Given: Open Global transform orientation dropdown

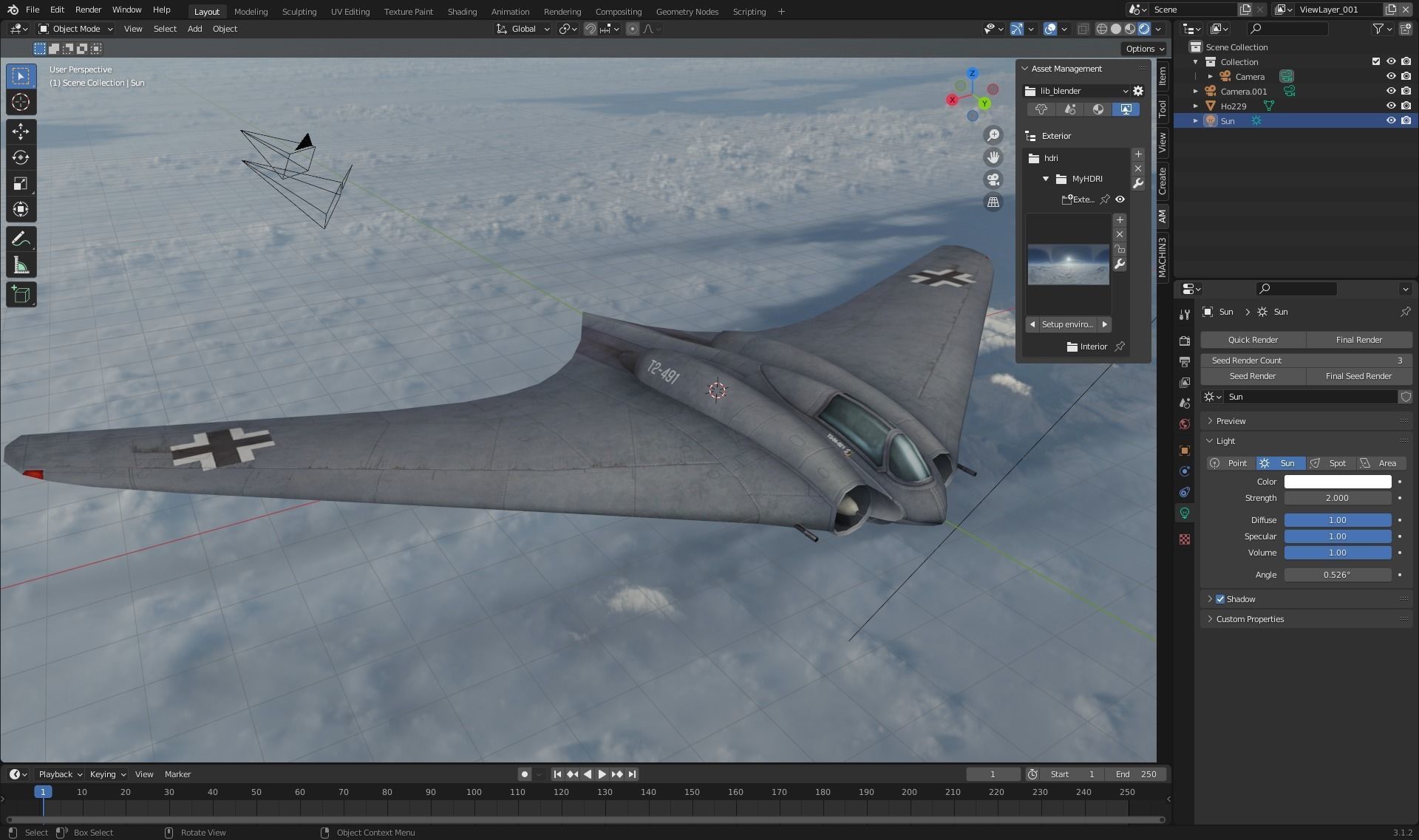Looking at the screenshot, I should pyautogui.click(x=523, y=29).
